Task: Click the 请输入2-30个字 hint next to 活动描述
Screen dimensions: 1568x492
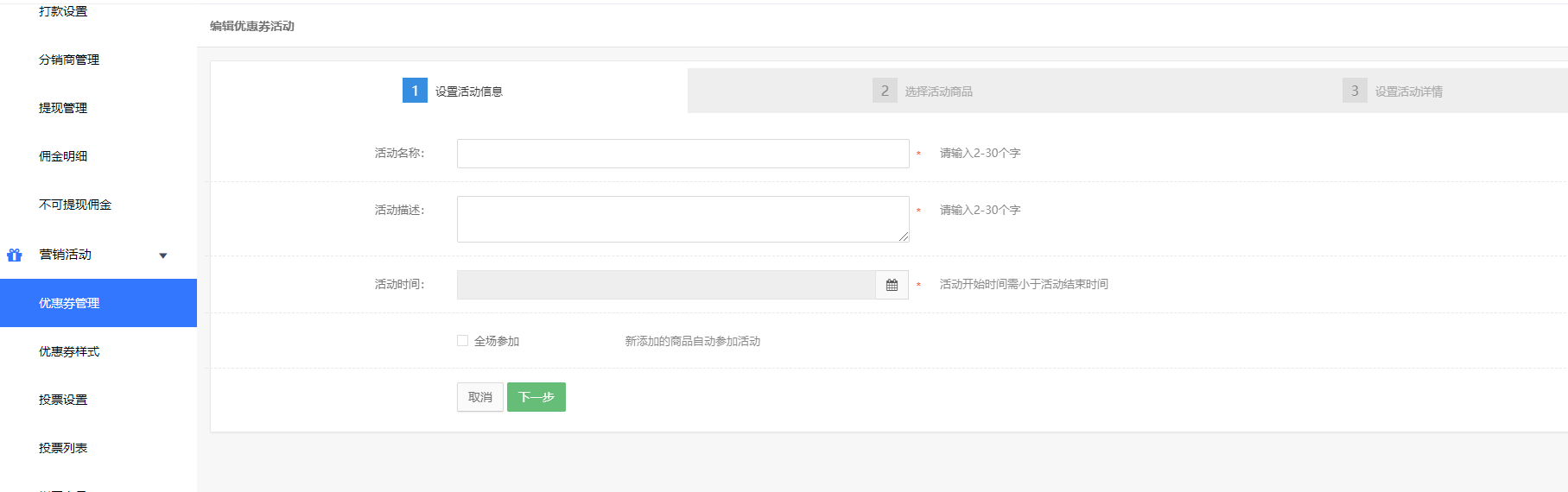Action: (x=980, y=210)
